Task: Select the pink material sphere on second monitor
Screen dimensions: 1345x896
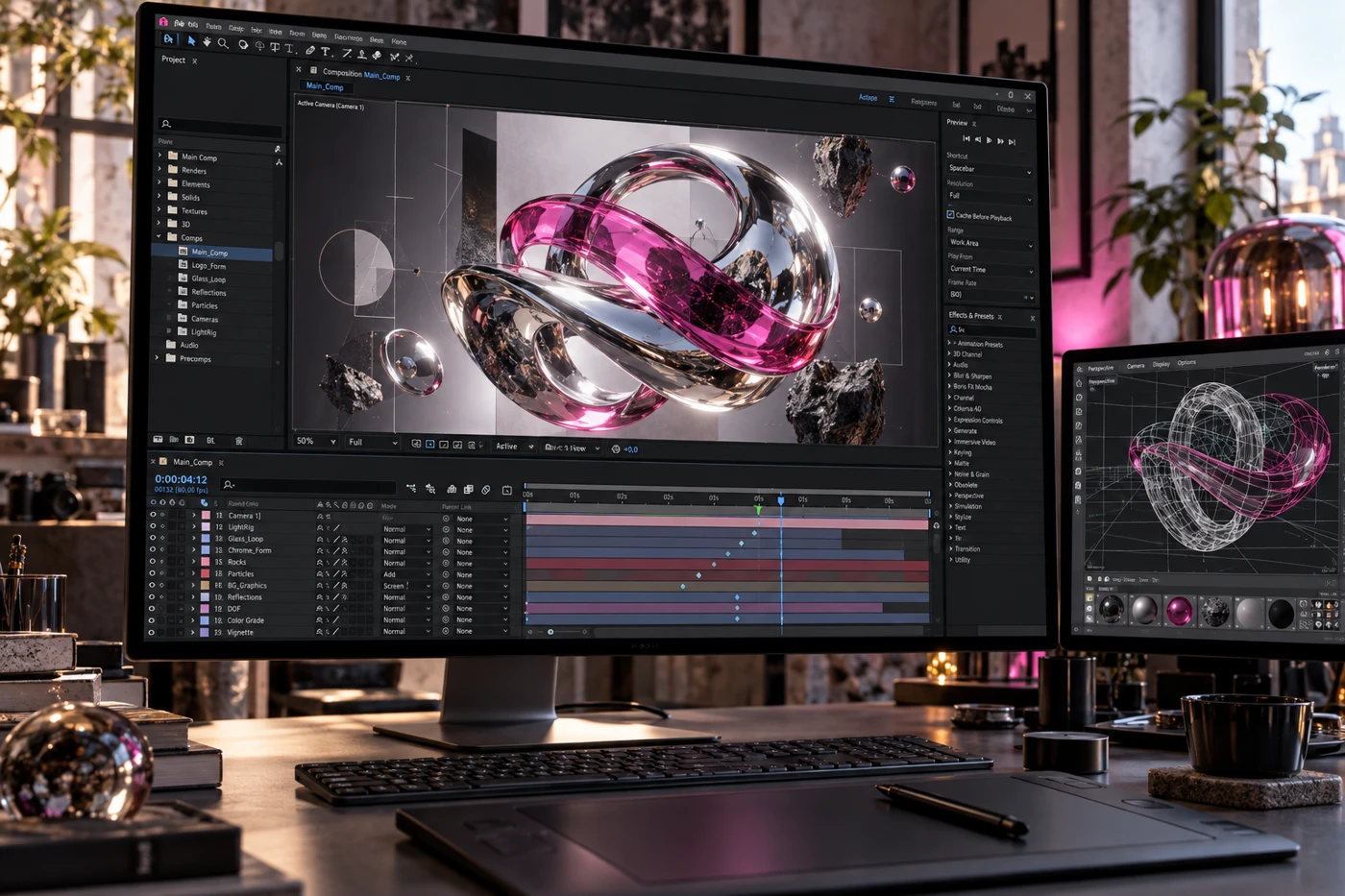Action: 1179,611
